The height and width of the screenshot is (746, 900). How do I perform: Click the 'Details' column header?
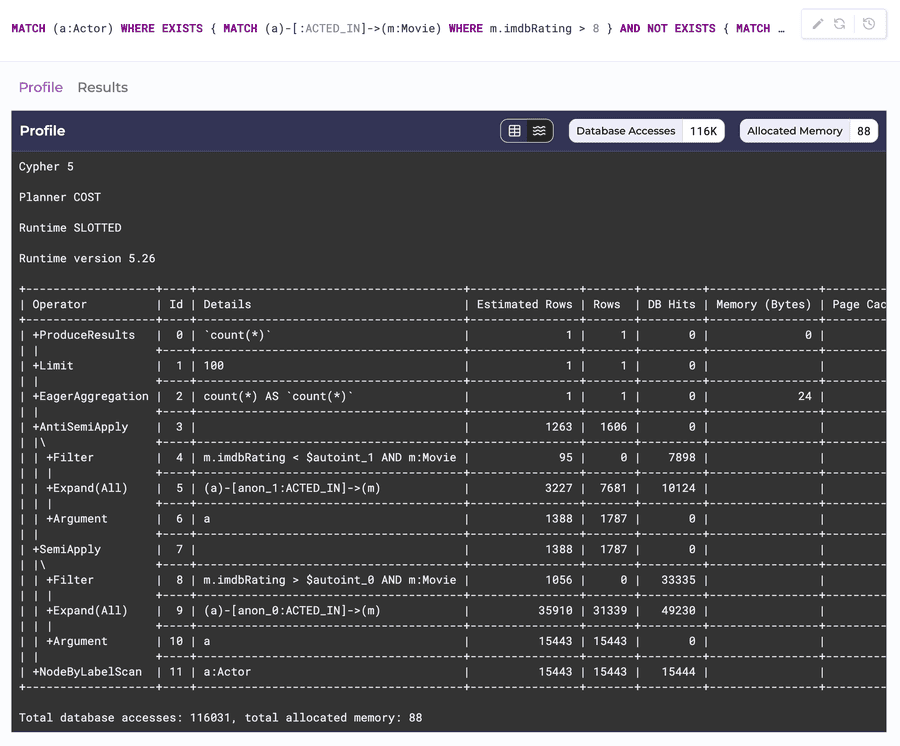(x=227, y=304)
